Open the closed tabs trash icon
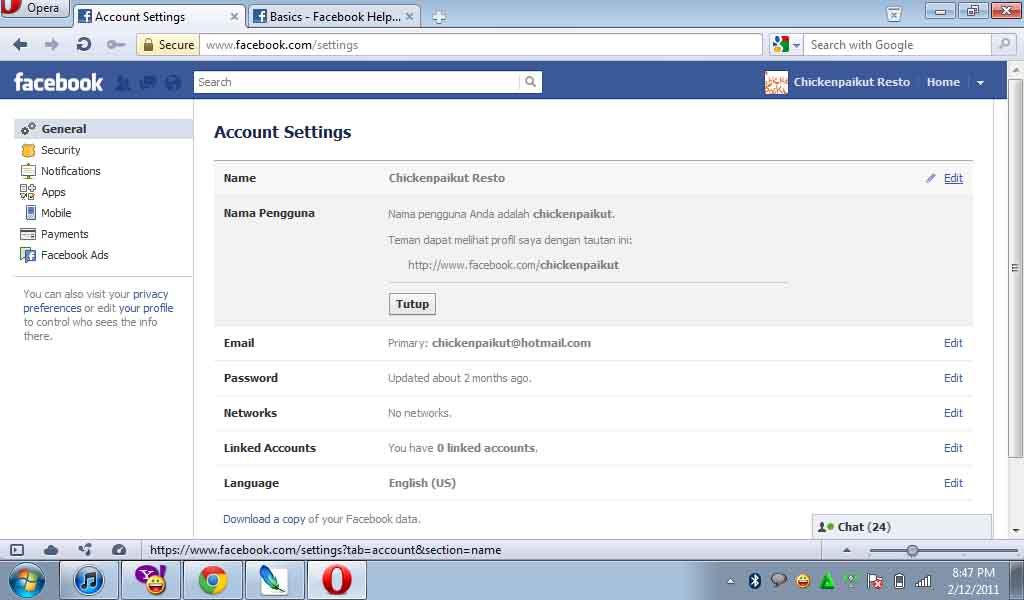The width and height of the screenshot is (1024, 600). point(894,14)
